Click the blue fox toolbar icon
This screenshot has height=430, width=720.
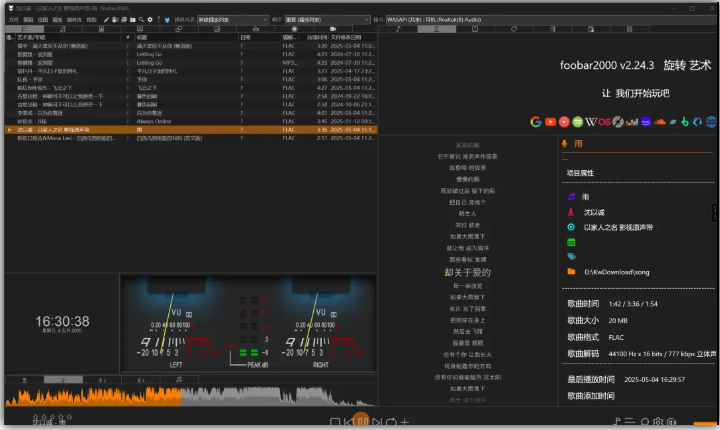click(167, 20)
